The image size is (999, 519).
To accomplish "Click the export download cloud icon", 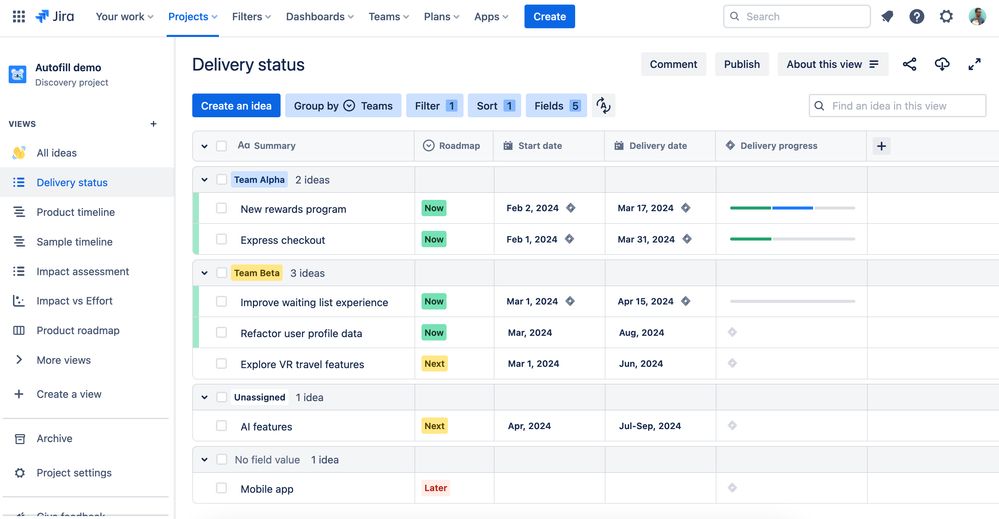I will [x=942, y=64].
